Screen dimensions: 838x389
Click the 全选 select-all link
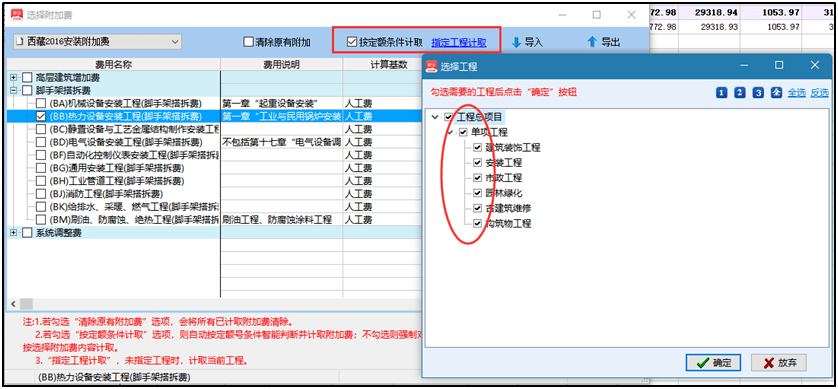pos(796,93)
